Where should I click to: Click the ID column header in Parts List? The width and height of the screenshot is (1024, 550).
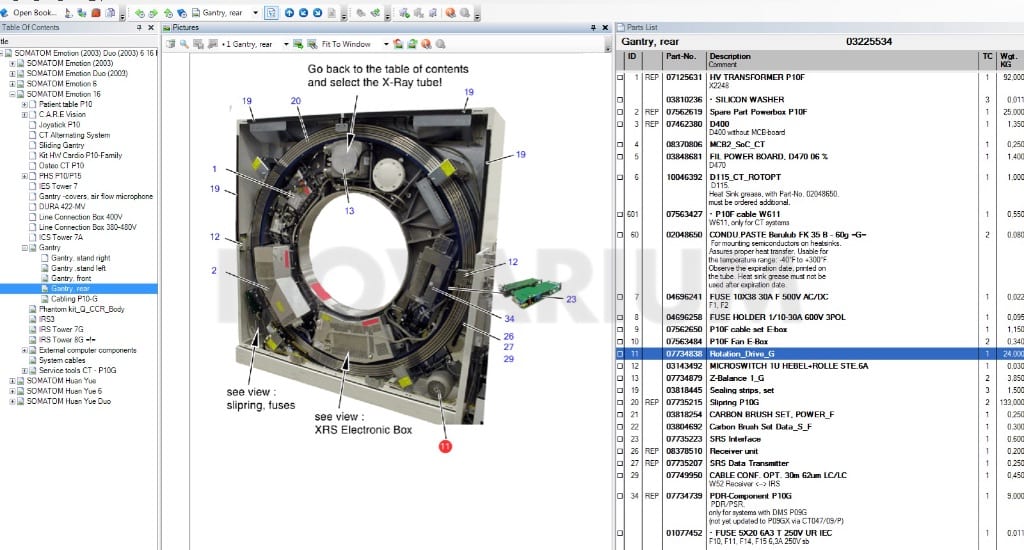[x=633, y=59]
